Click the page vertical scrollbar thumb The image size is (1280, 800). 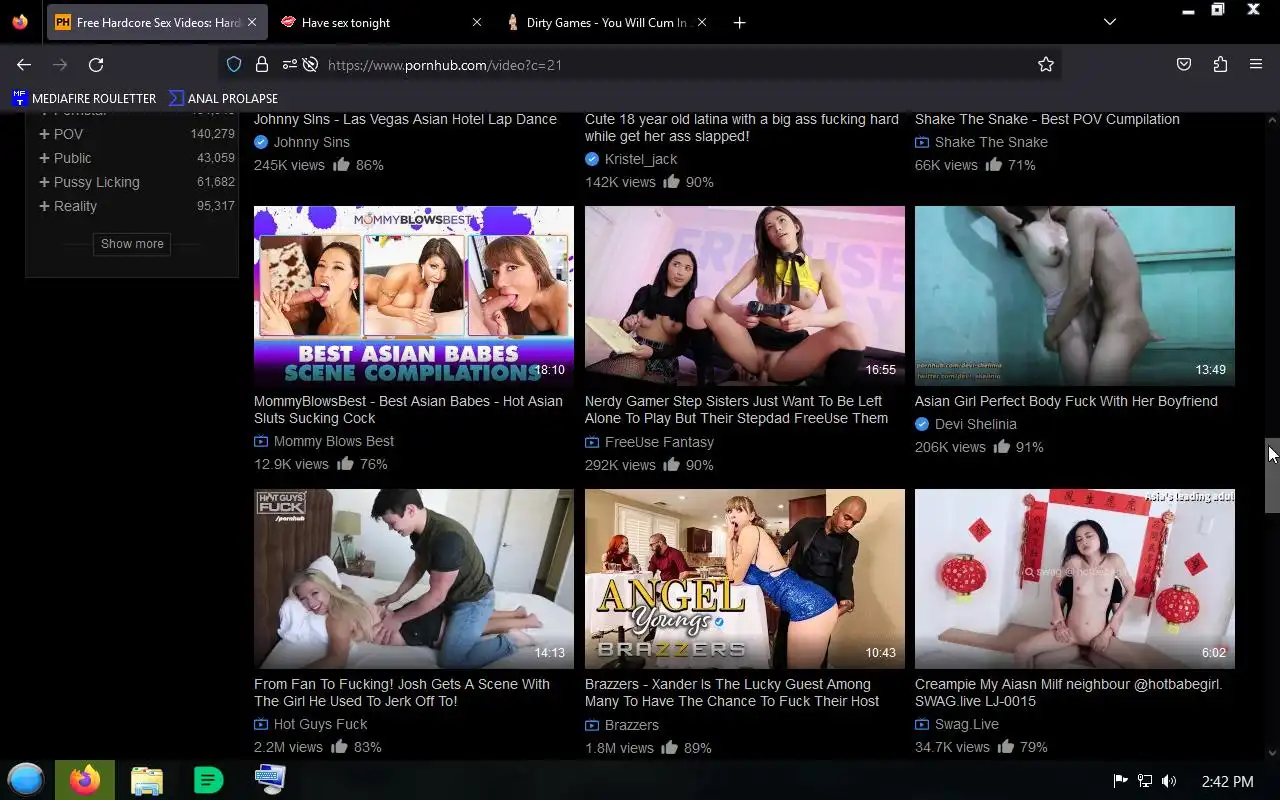[1272, 475]
